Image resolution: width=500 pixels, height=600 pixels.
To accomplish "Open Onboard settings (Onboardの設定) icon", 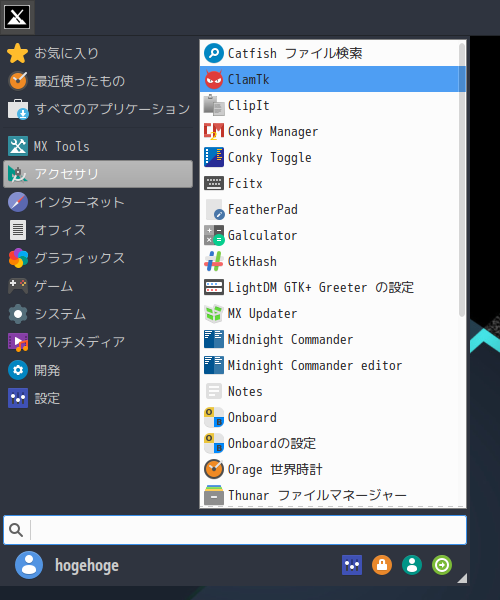I will (214, 443).
